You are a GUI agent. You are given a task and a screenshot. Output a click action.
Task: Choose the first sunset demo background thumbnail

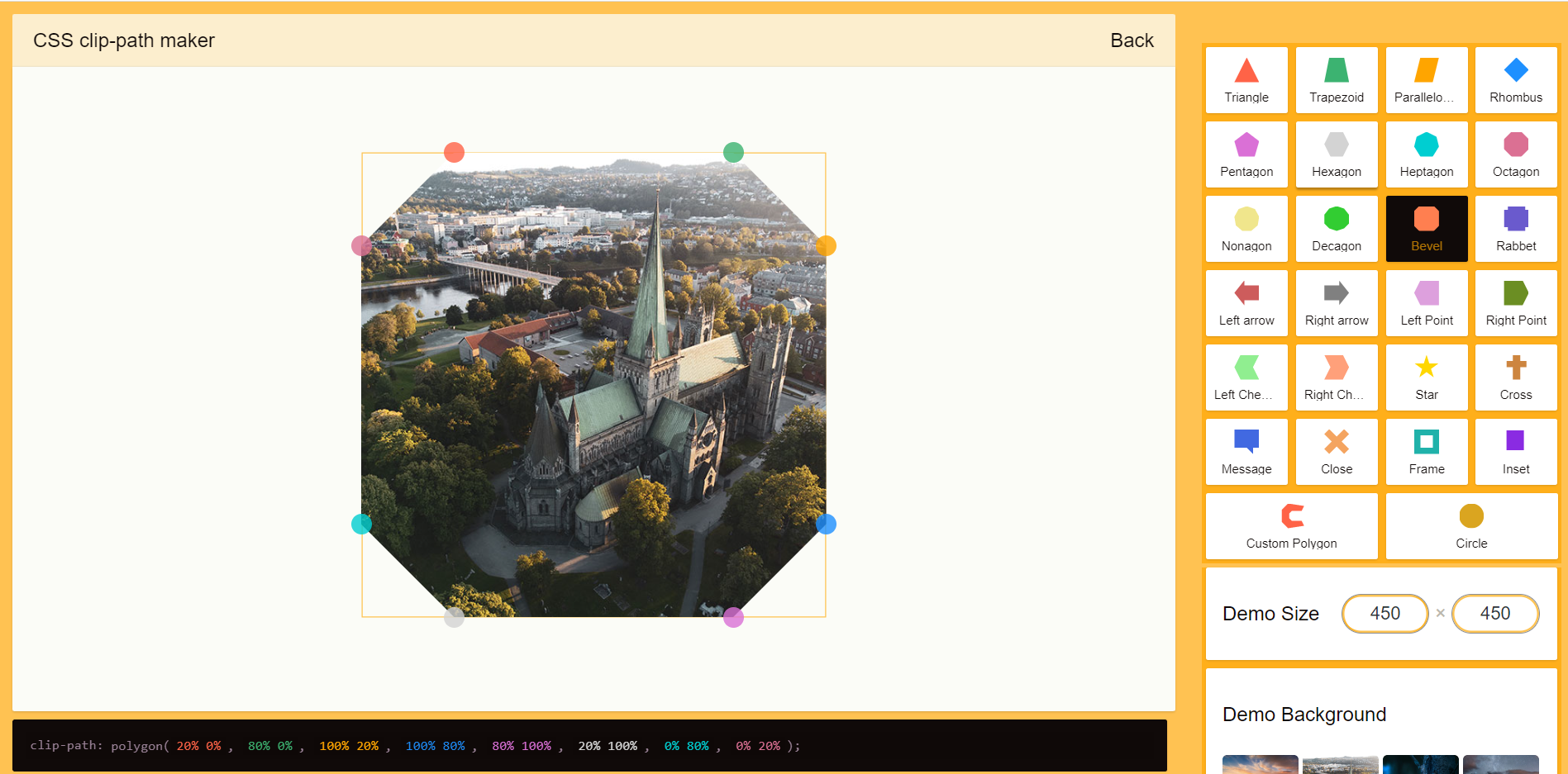tap(1261, 764)
